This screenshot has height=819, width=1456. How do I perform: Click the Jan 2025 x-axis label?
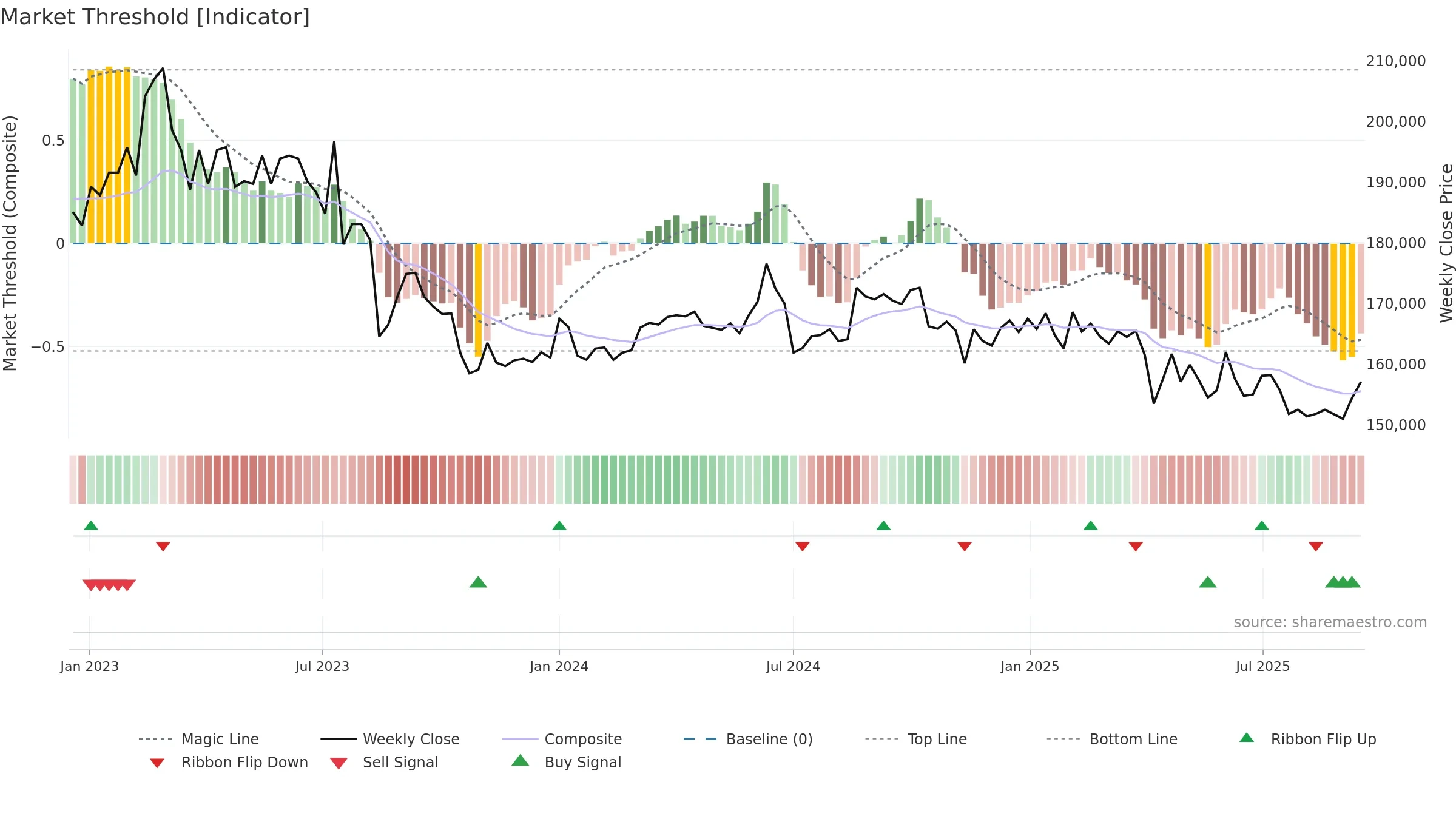(1030, 666)
